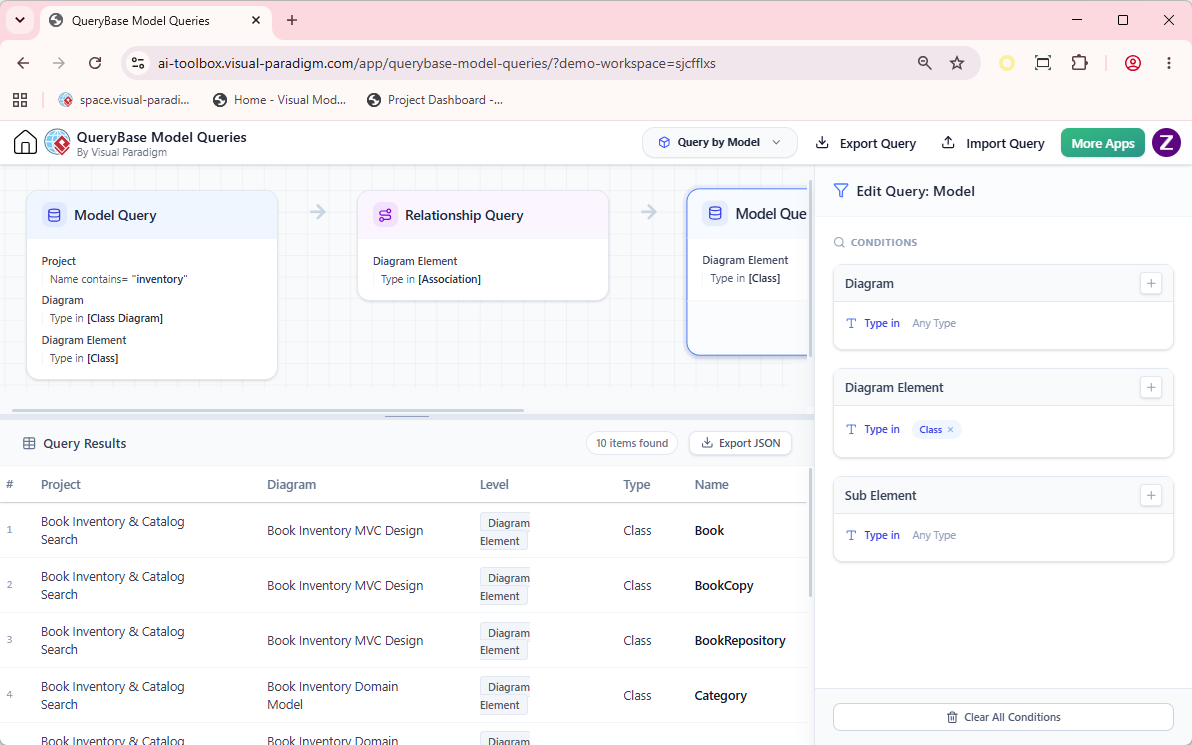Remove the Class tag from Diagram Element
Screen dimensions: 1192x745
click(x=950, y=430)
